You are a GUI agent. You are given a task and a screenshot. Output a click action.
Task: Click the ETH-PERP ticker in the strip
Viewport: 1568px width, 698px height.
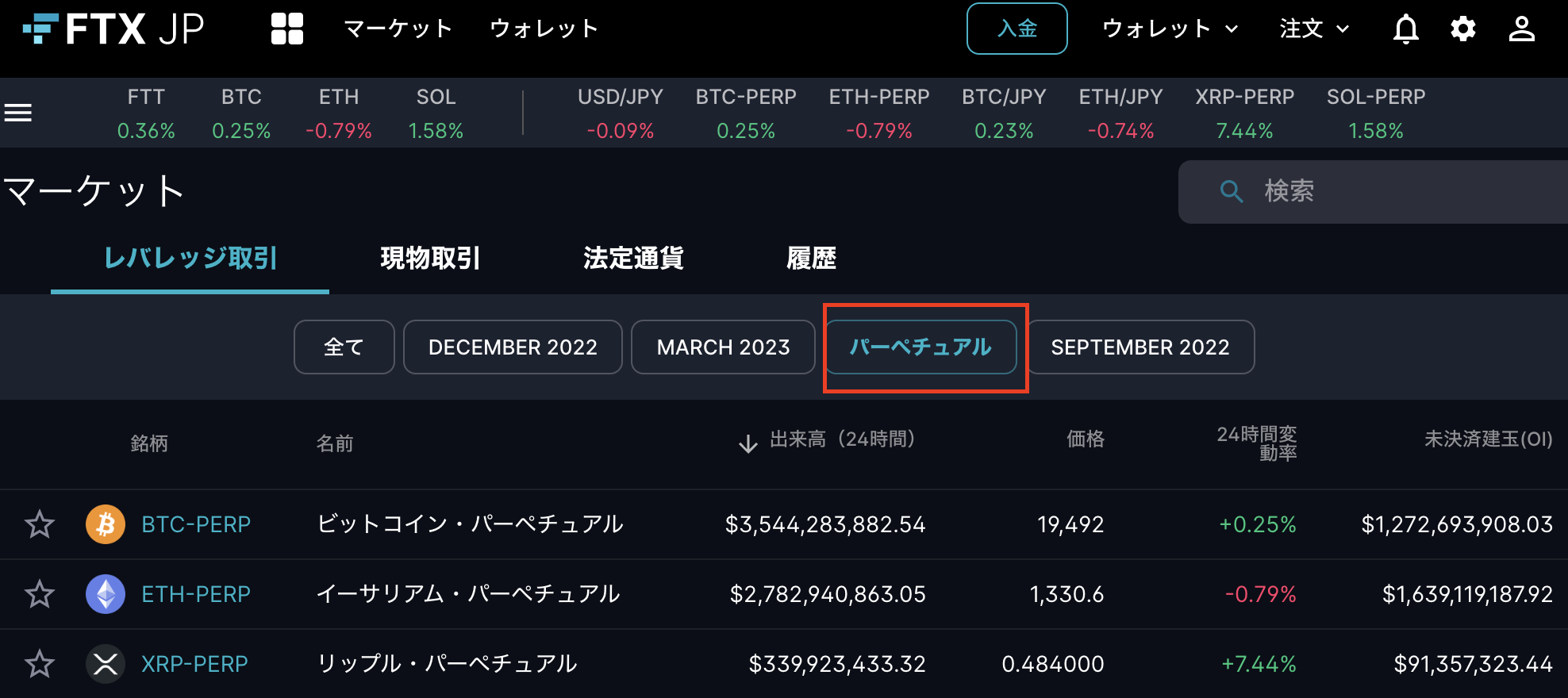coord(879,113)
